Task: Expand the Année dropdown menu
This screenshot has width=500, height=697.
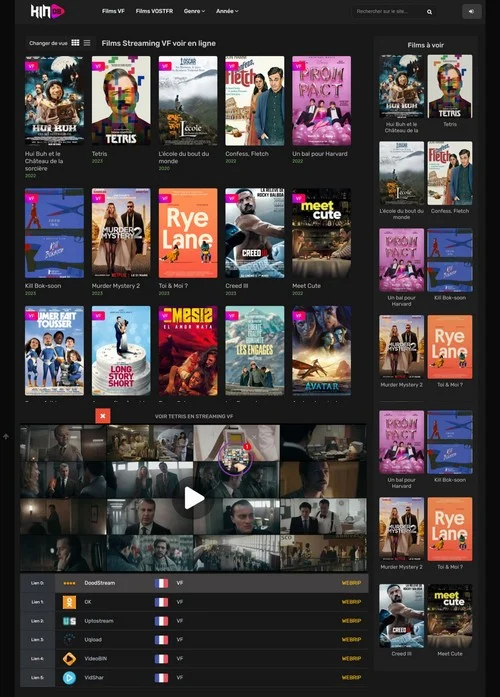Action: [x=227, y=11]
